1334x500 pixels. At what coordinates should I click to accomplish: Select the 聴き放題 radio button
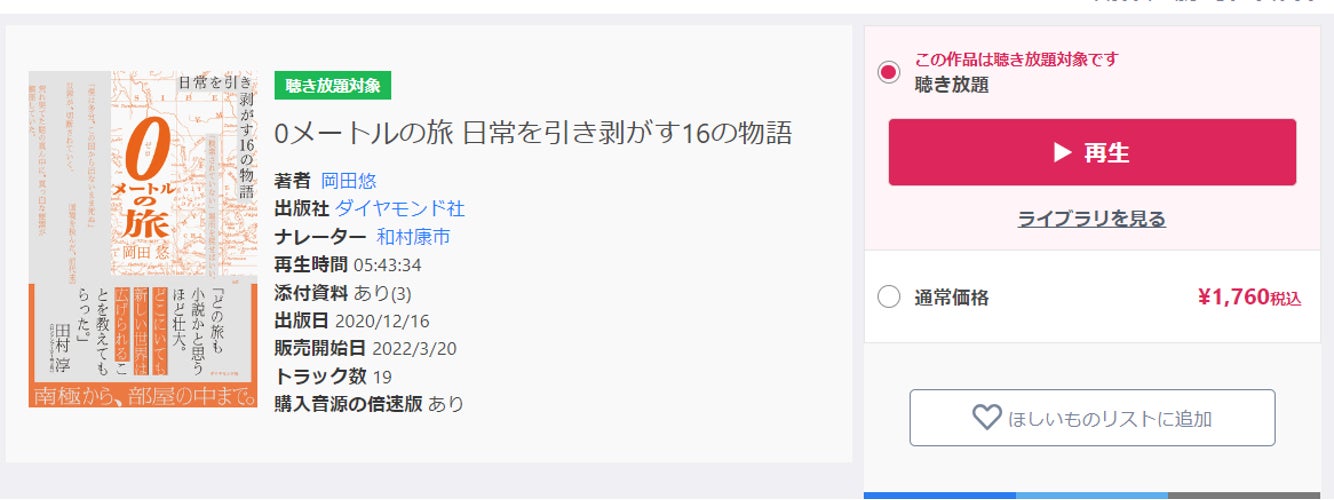(888, 72)
